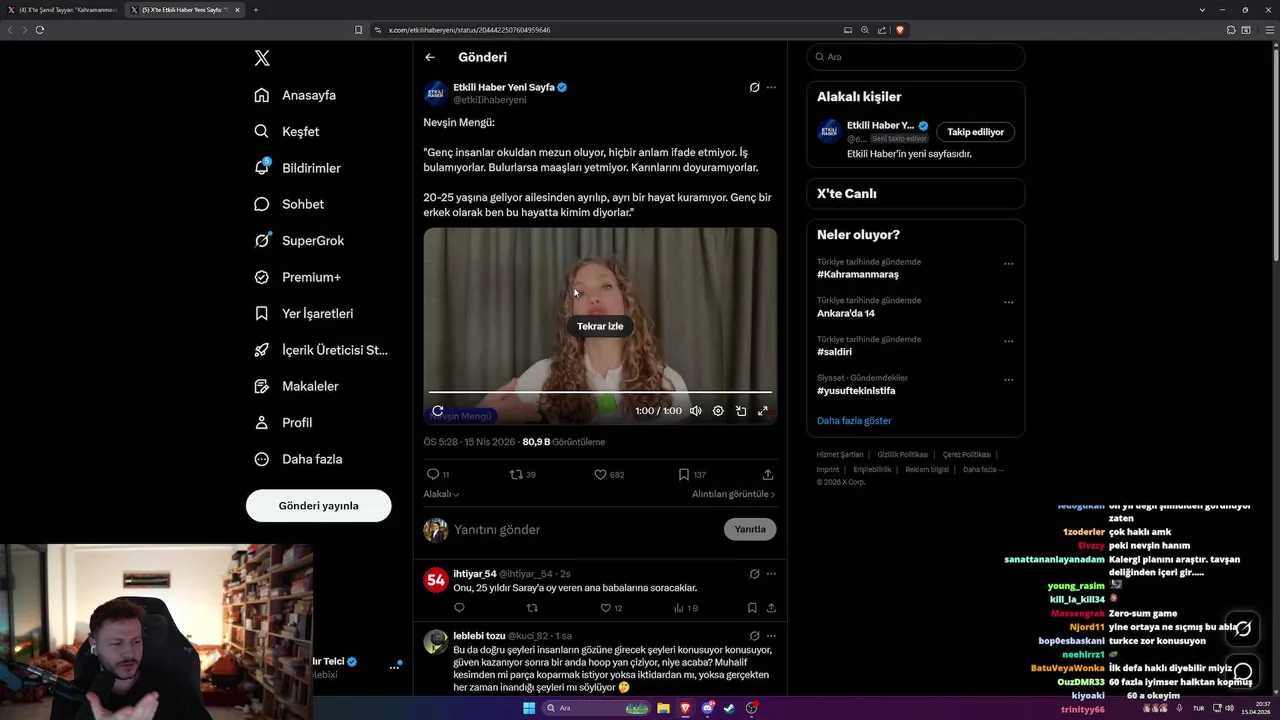Open Etkili Haber Yeni Sayfa profile name
Image resolution: width=1280 pixels, height=720 pixels.
[503, 87]
